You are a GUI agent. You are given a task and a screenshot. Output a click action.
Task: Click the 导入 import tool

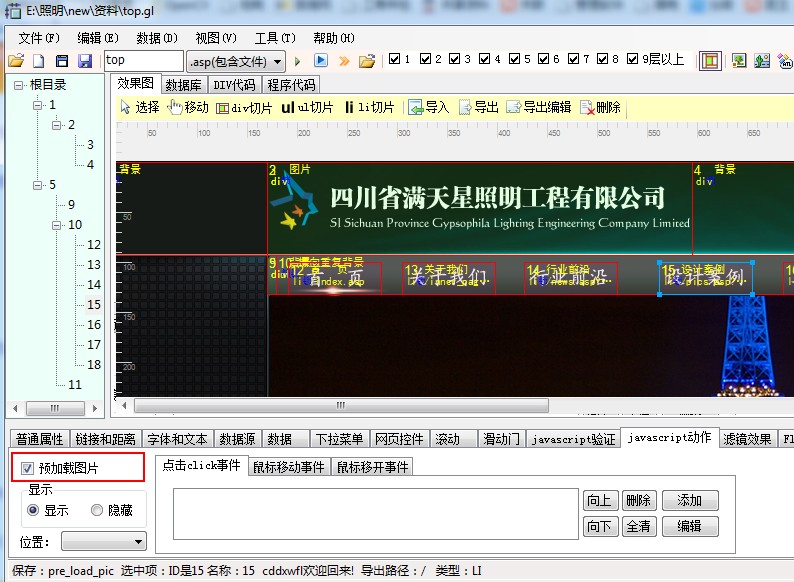coord(429,107)
